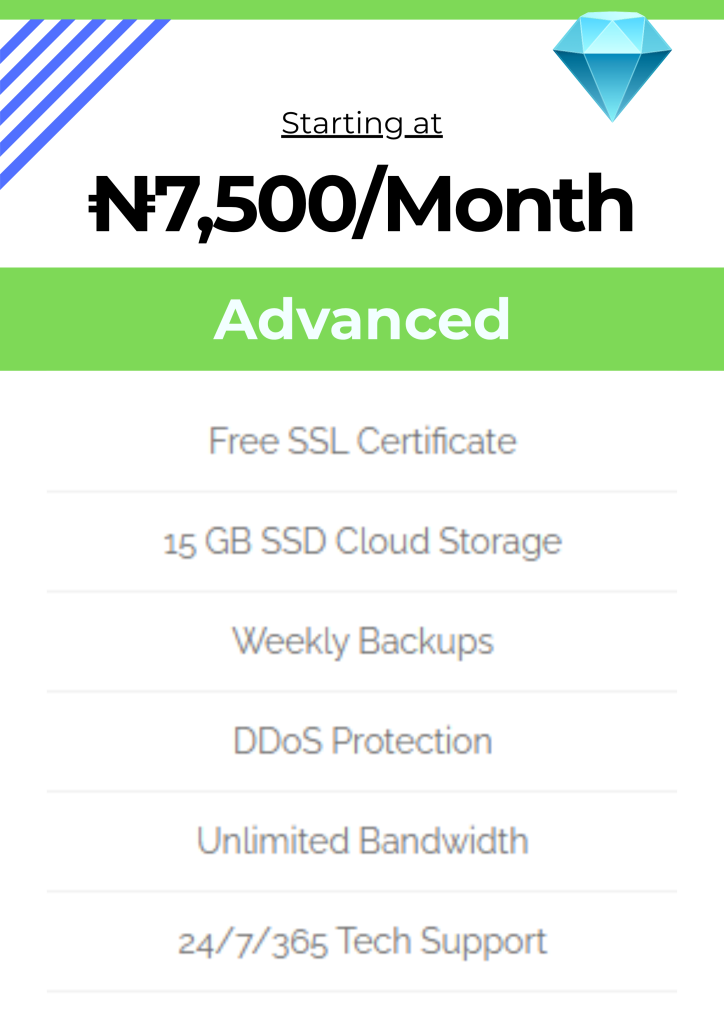Choose the DDoS Protection feature row
This screenshot has height=1024, width=724.
click(x=362, y=741)
